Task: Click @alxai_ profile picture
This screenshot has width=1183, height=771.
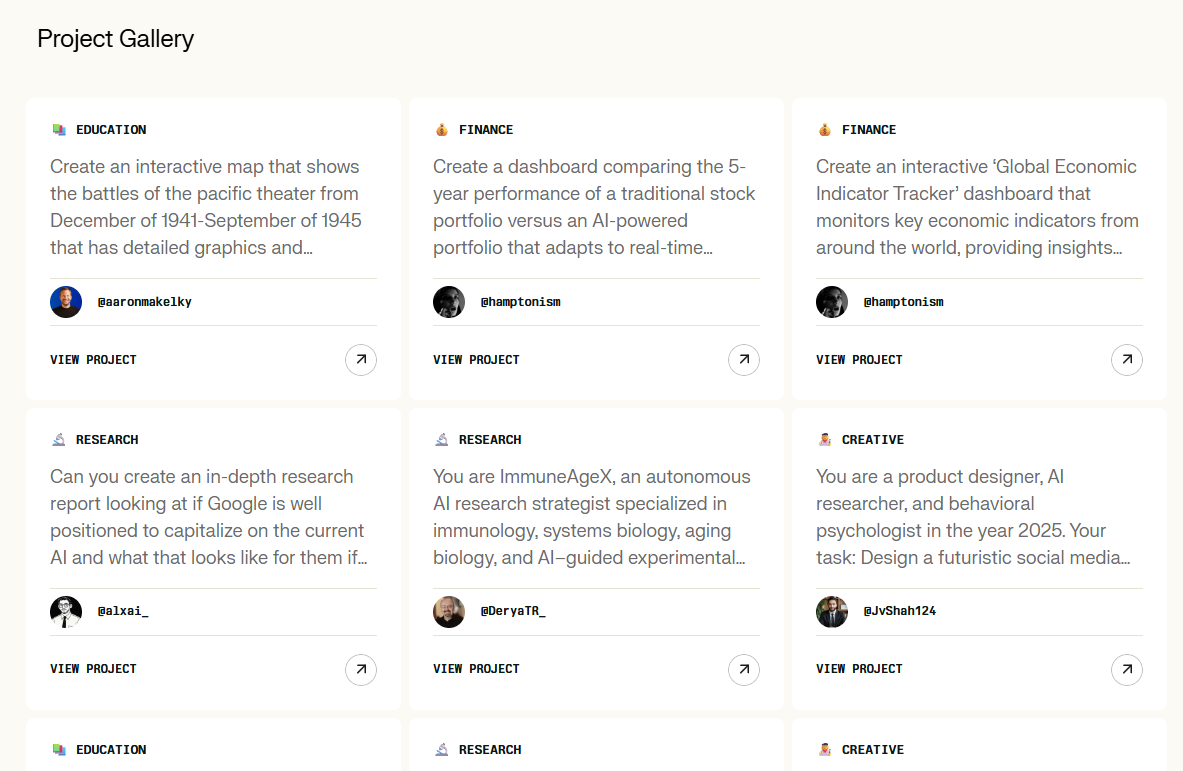Action: pyautogui.click(x=66, y=612)
